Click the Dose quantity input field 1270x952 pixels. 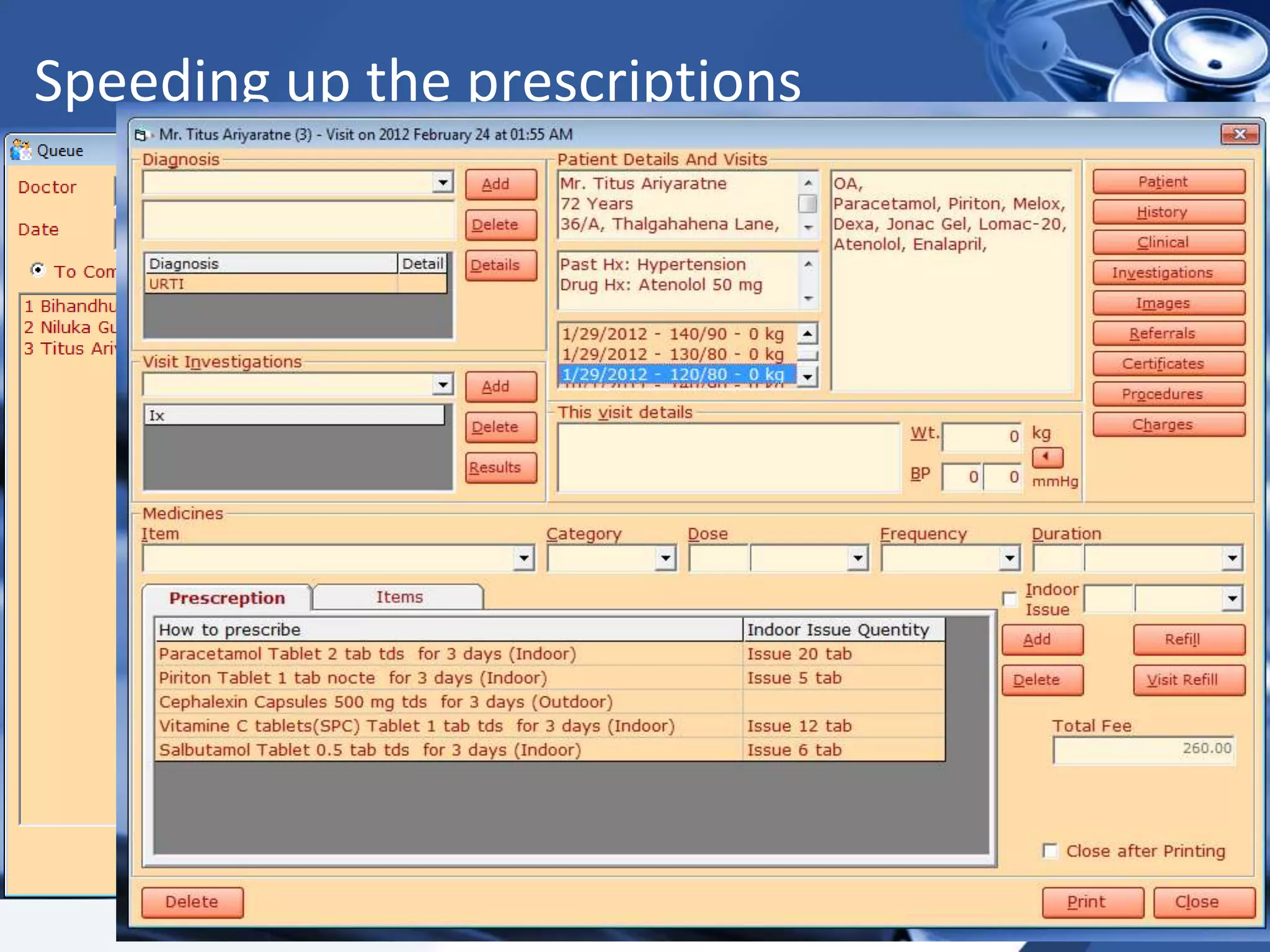coord(718,558)
